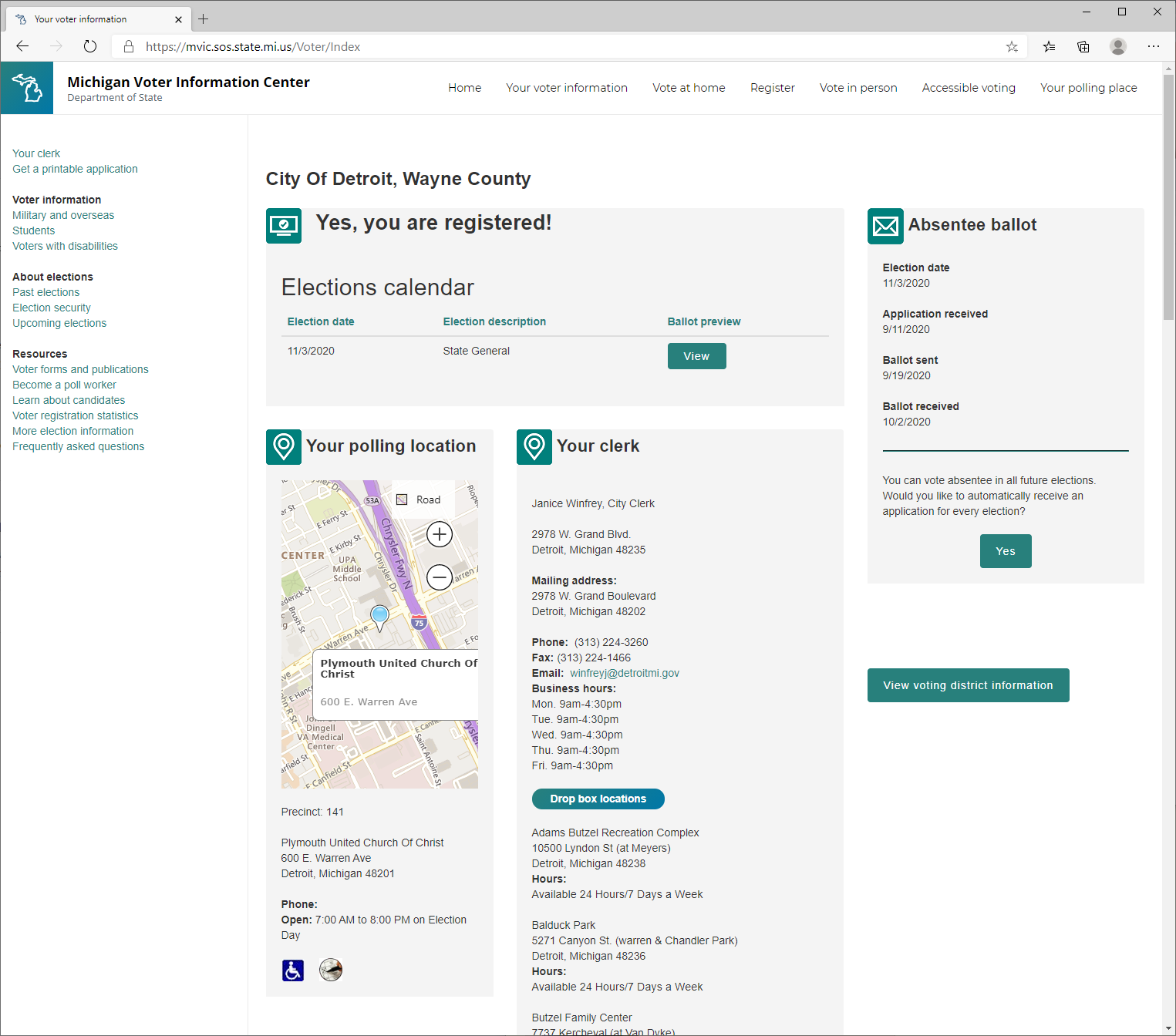
Task: Click the View ballot preview button
Action: point(696,356)
